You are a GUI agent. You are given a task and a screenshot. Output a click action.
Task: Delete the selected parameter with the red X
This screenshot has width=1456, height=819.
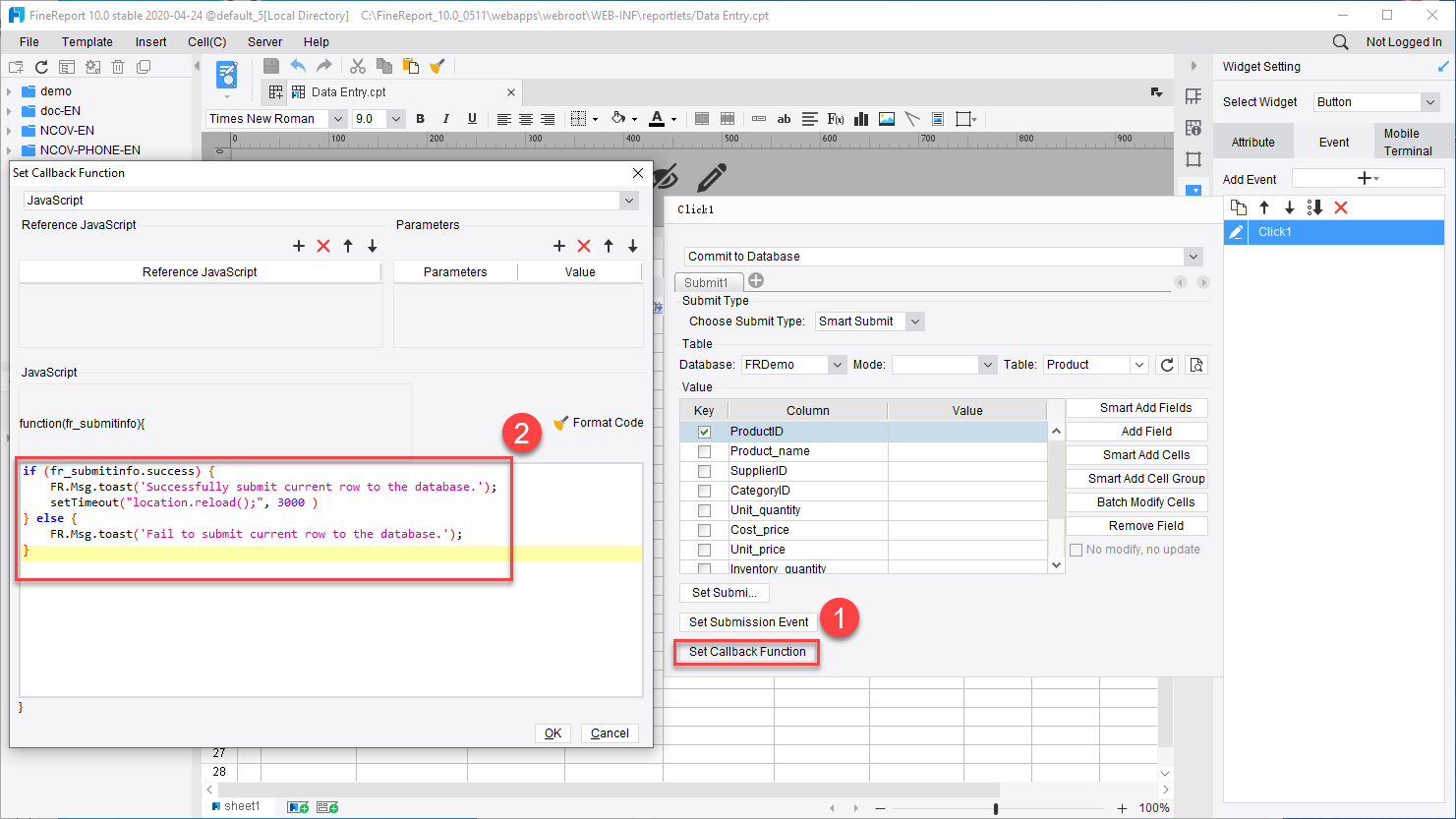(582, 246)
